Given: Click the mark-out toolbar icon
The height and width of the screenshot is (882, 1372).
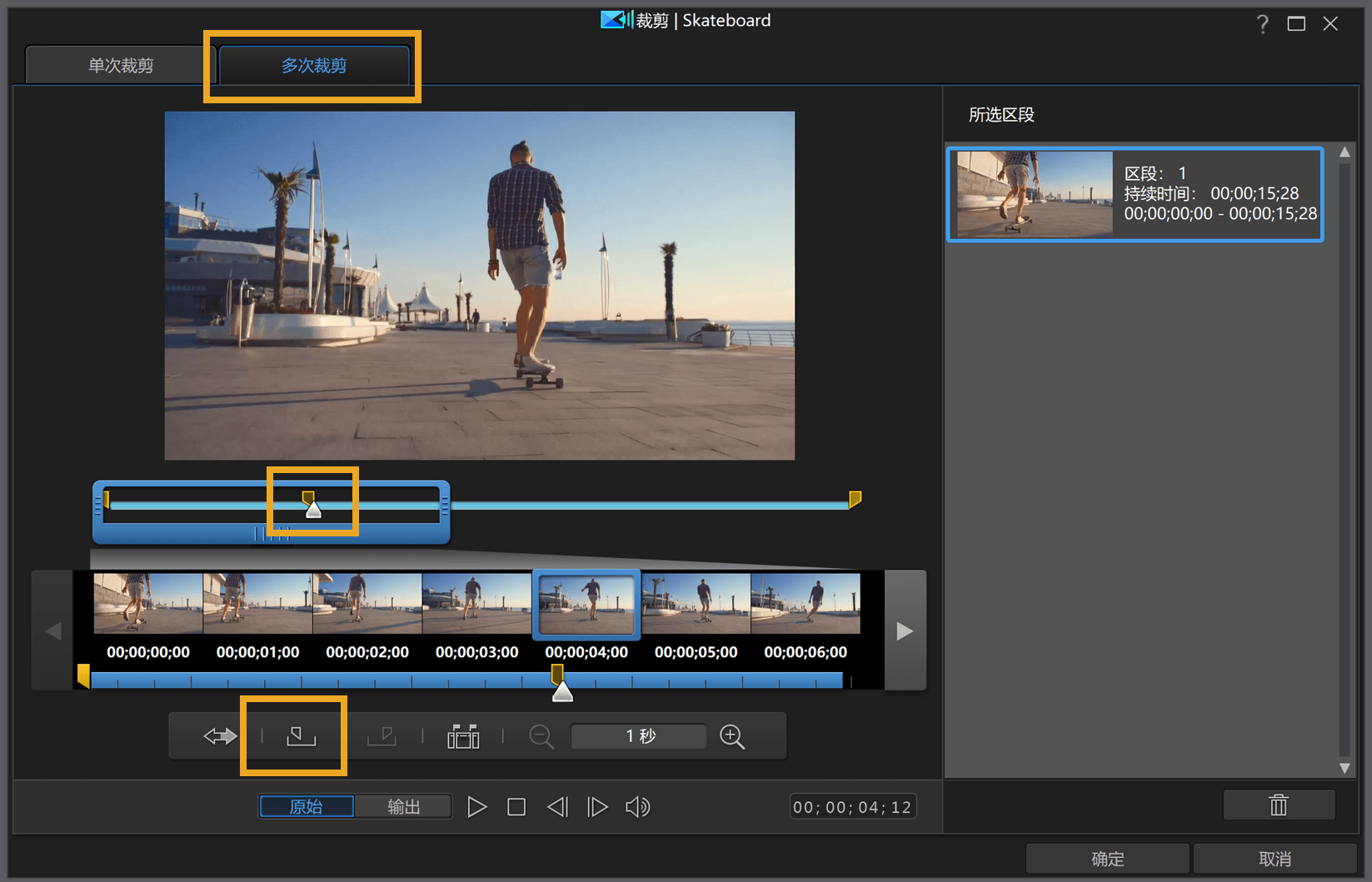Looking at the screenshot, I should [382, 736].
